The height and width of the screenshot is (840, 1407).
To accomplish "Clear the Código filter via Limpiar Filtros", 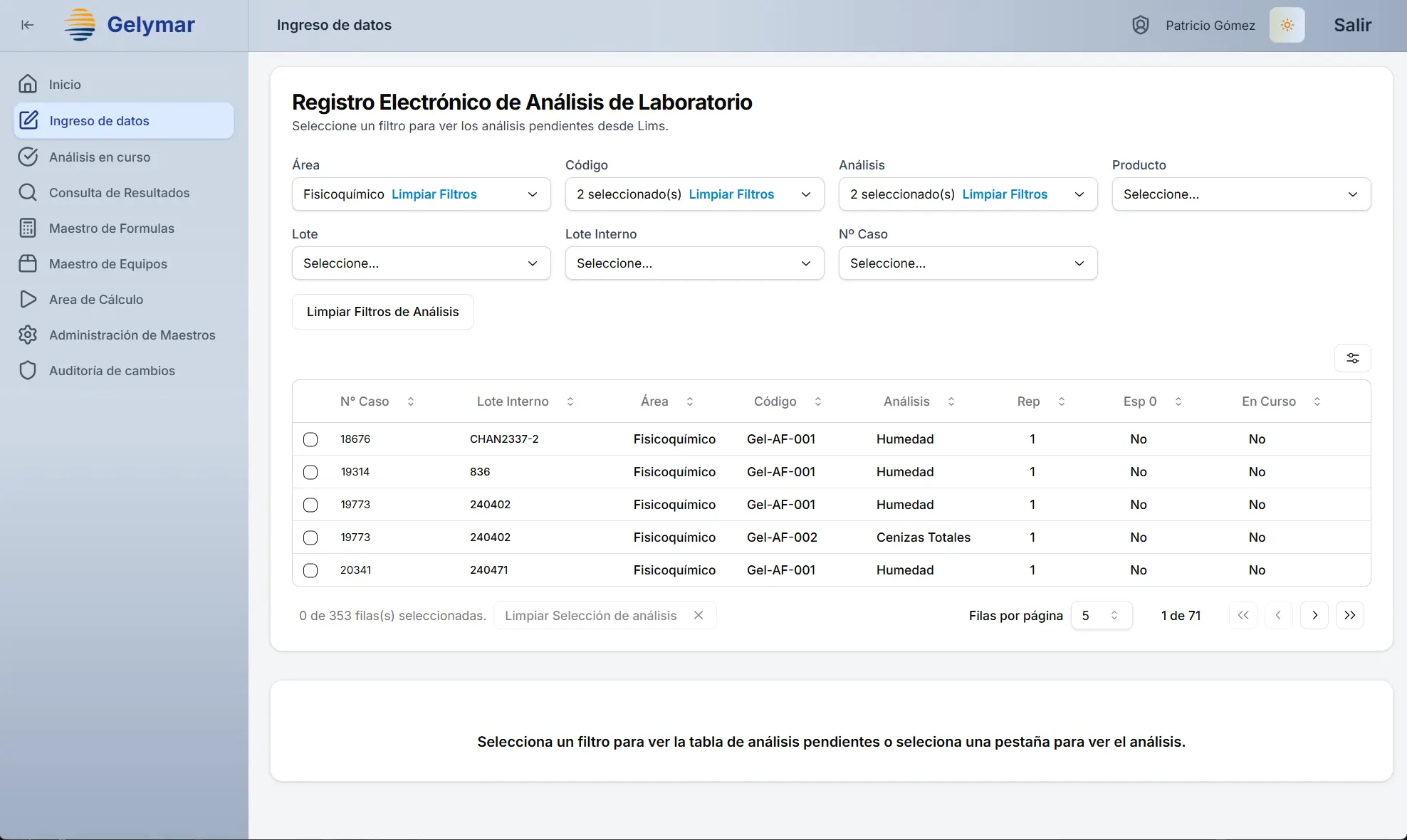I will tap(731, 194).
